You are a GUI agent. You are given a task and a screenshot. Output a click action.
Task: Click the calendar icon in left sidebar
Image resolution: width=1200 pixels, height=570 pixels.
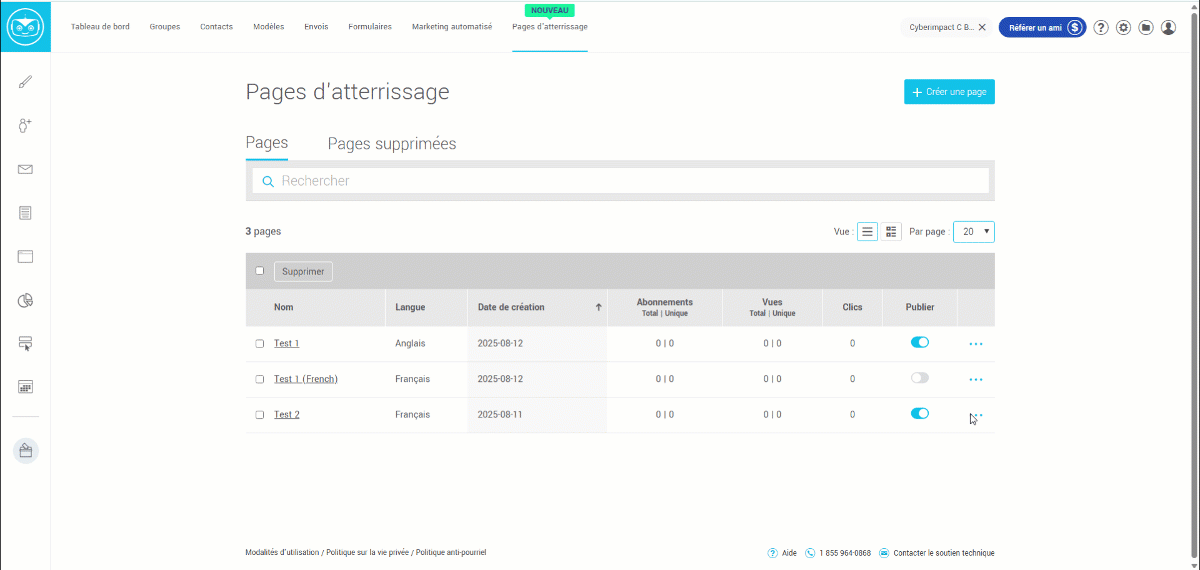[26, 387]
